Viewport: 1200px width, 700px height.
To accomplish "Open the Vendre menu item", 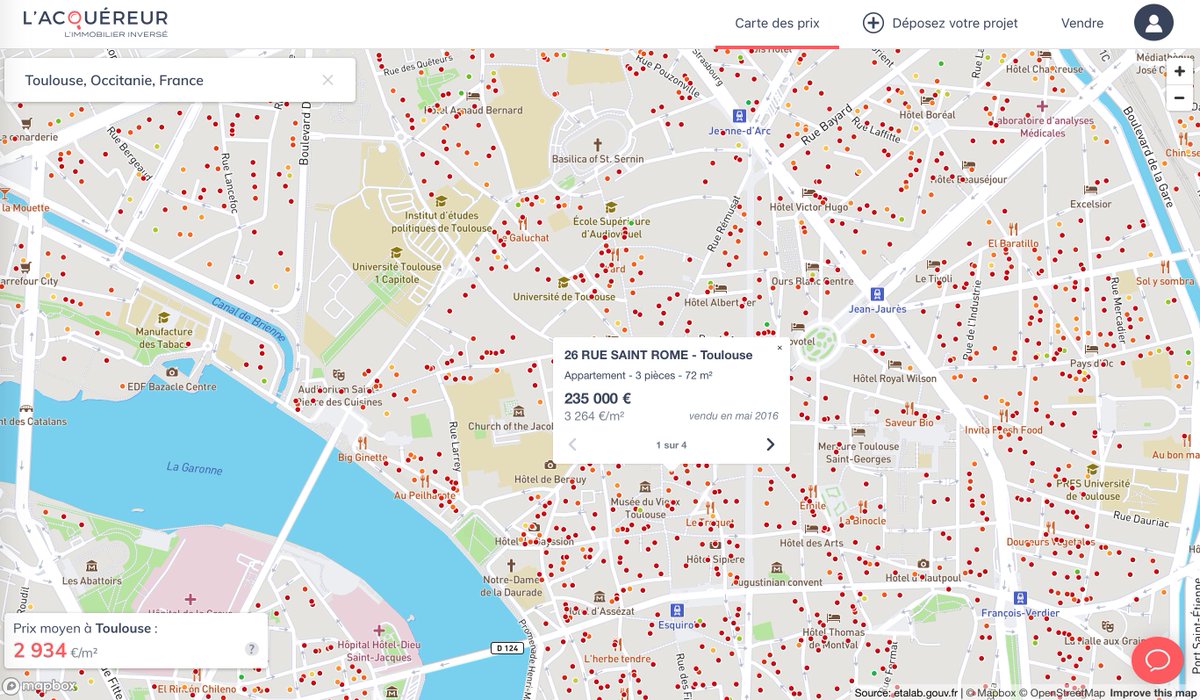I will coord(1081,22).
